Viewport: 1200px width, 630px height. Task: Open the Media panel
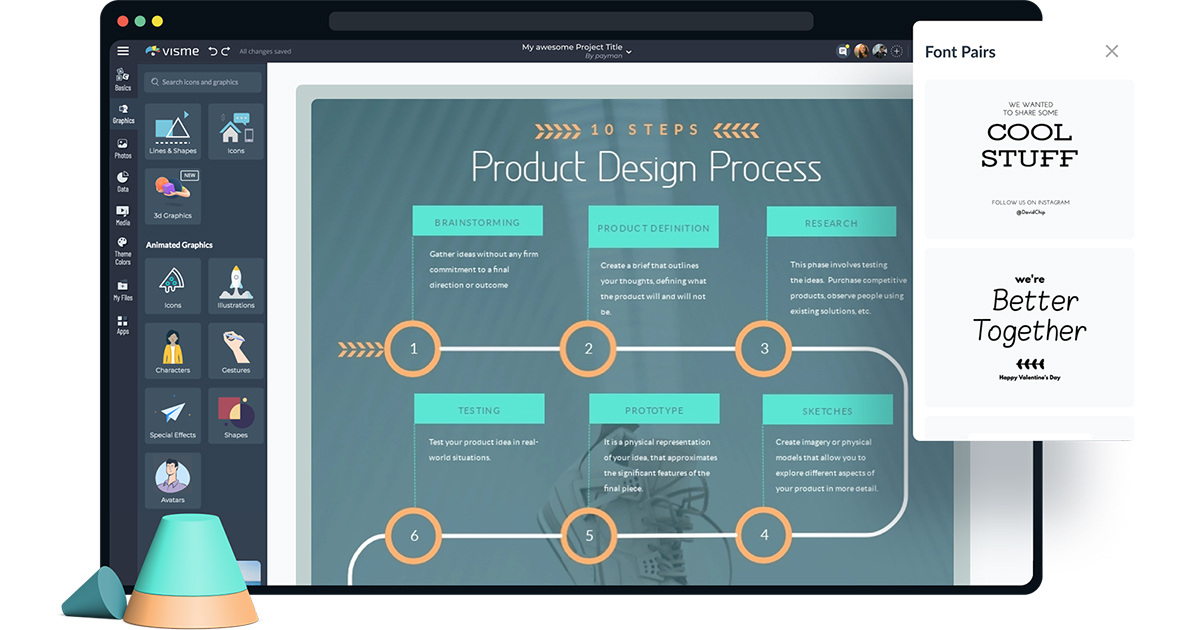(x=123, y=217)
